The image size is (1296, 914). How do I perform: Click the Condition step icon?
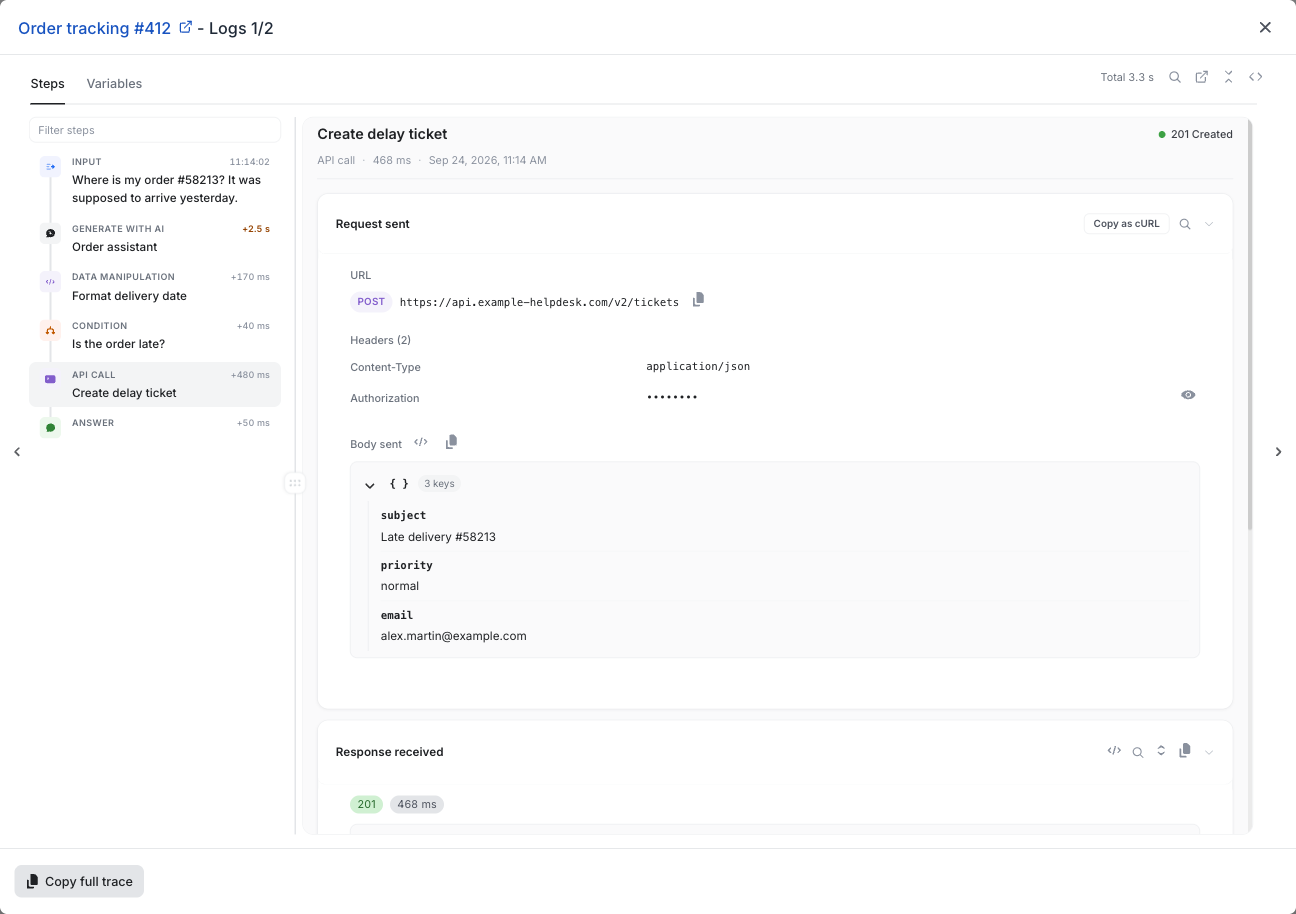pyautogui.click(x=50, y=330)
